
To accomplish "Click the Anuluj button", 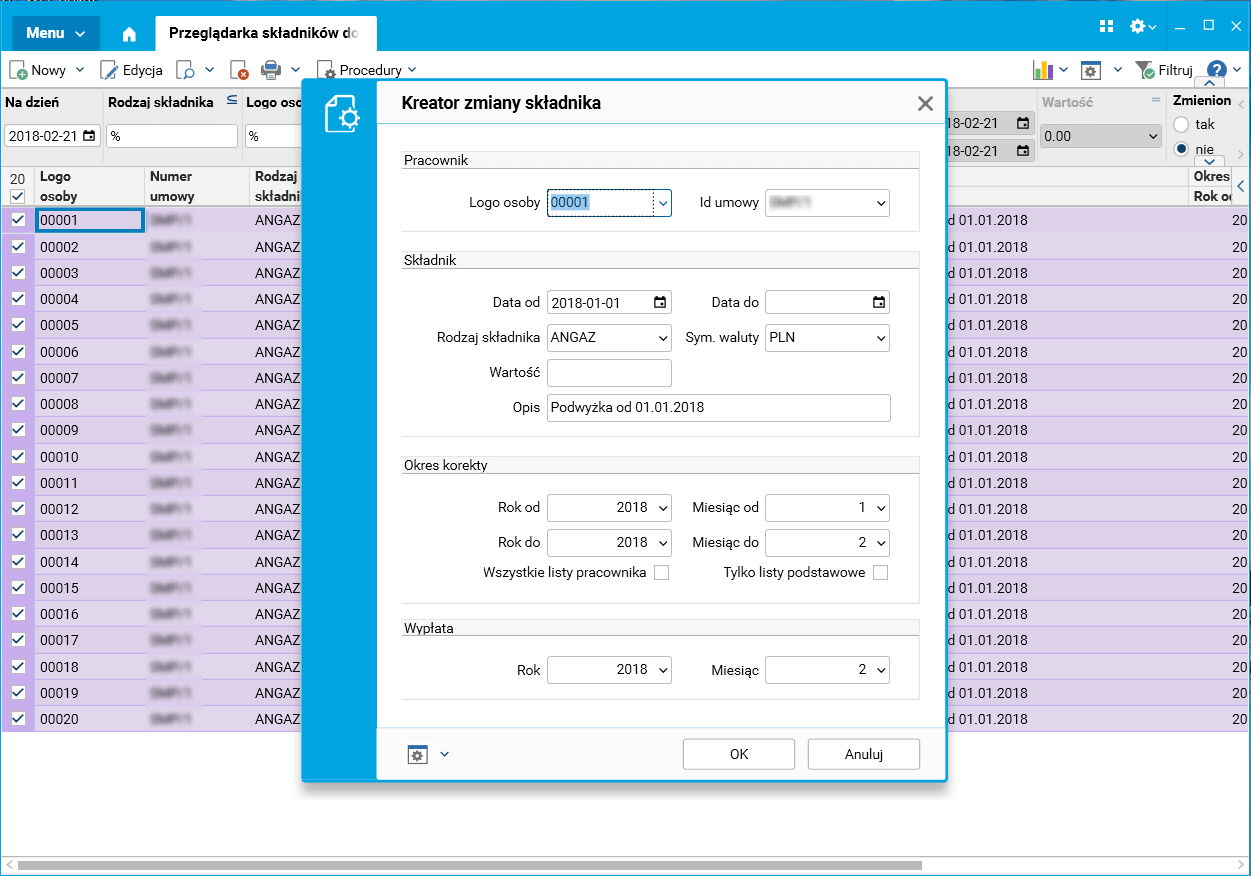I will (863, 754).
